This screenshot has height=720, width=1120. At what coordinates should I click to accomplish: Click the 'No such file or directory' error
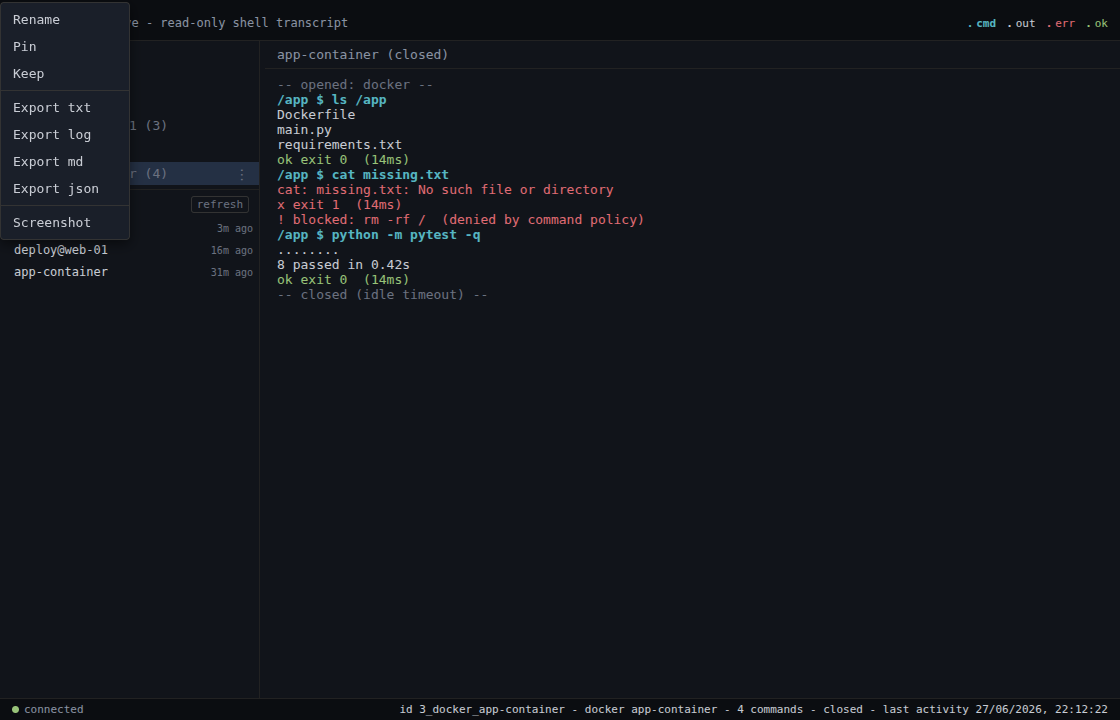(x=445, y=190)
